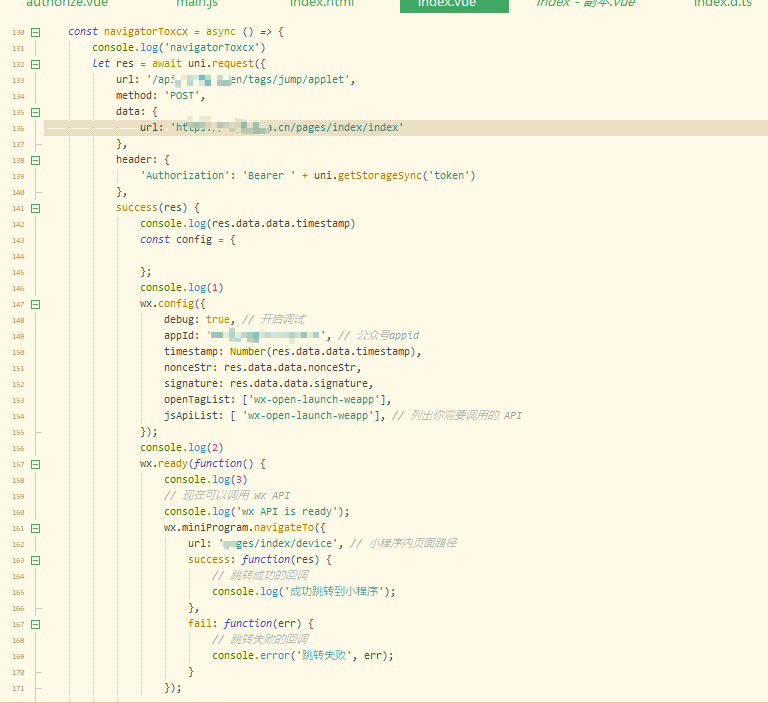This screenshot has height=703, width=768.
Task: Click the console.log(3) statement
Action: click(x=206, y=480)
